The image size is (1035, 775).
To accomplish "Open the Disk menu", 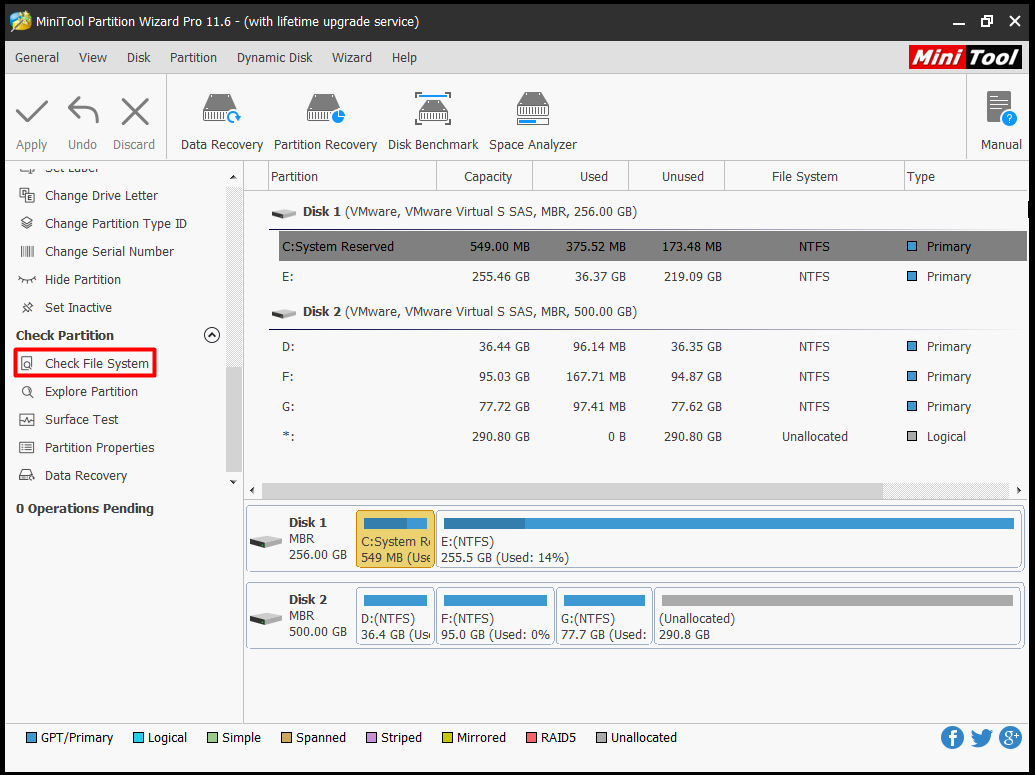I will 139,57.
